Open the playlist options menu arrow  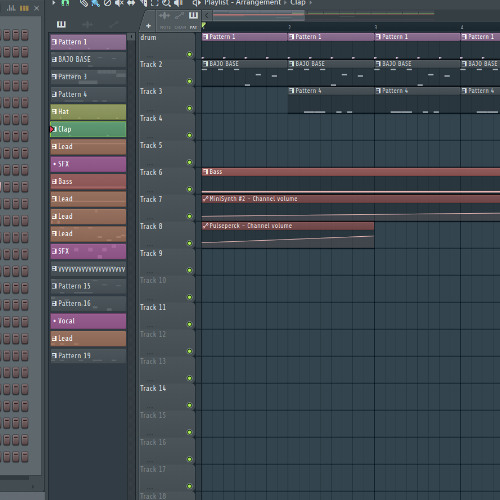click(x=54, y=3)
